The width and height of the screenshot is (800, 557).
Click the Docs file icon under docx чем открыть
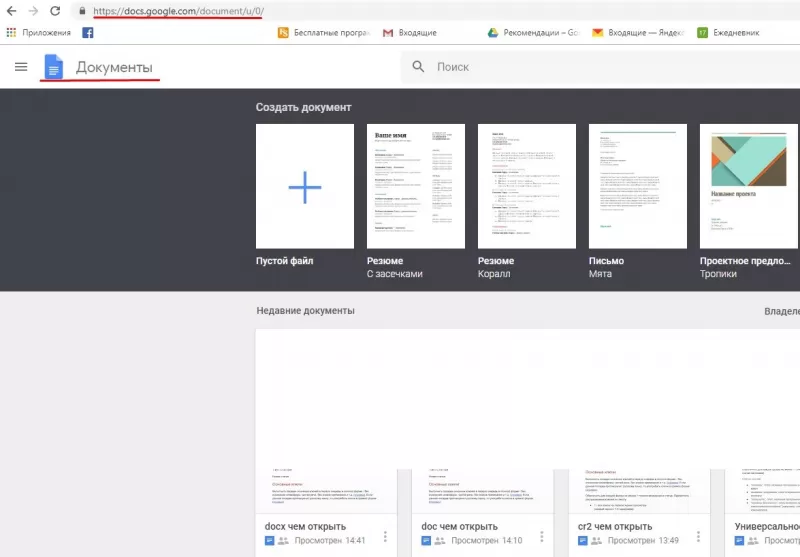pos(269,541)
